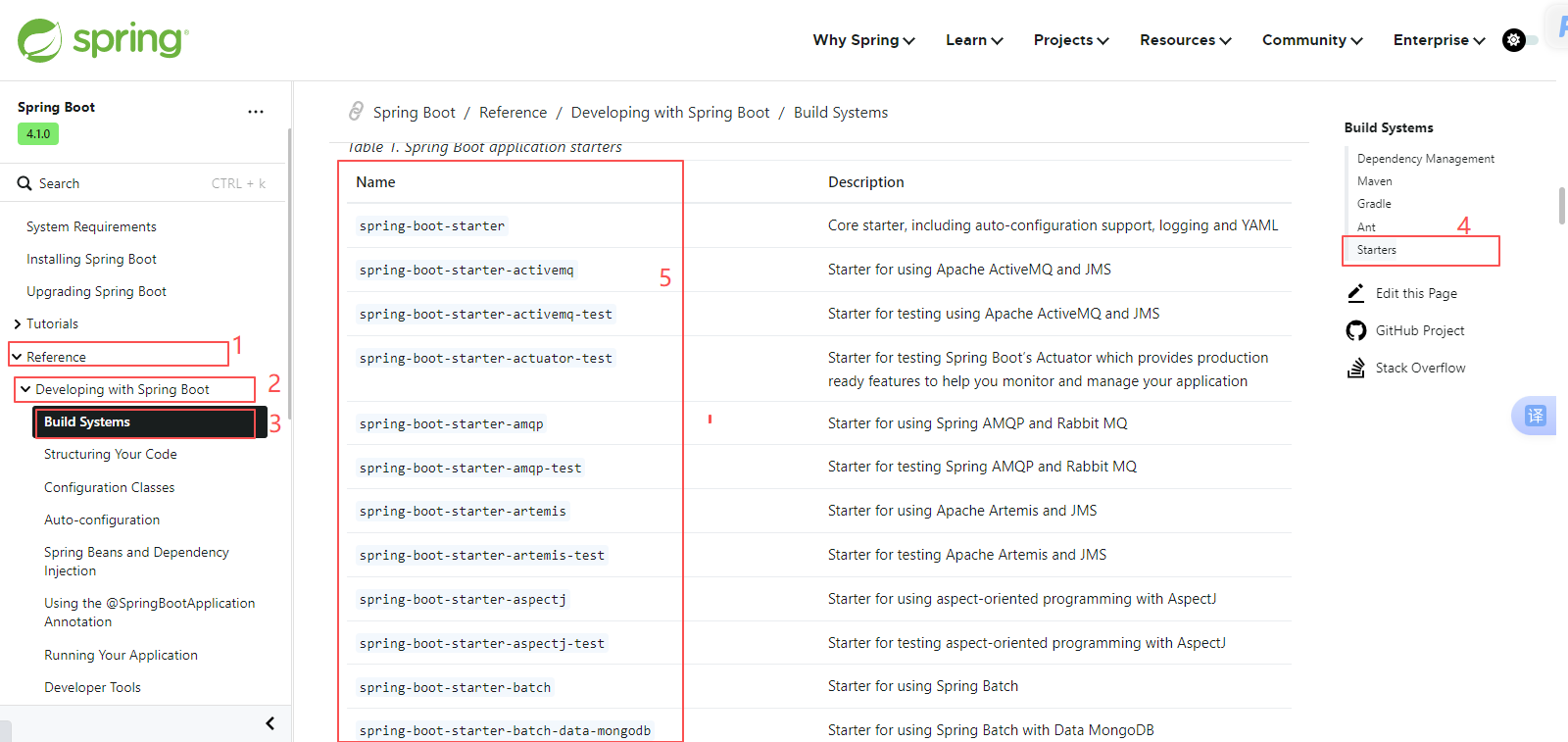Go to Reference breadcrumb
This screenshot has height=742, width=1568.
[x=513, y=113]
